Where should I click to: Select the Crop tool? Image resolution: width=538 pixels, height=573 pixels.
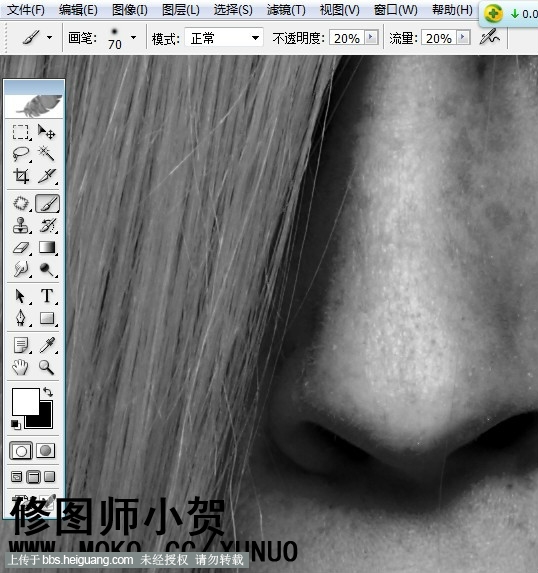20,176
